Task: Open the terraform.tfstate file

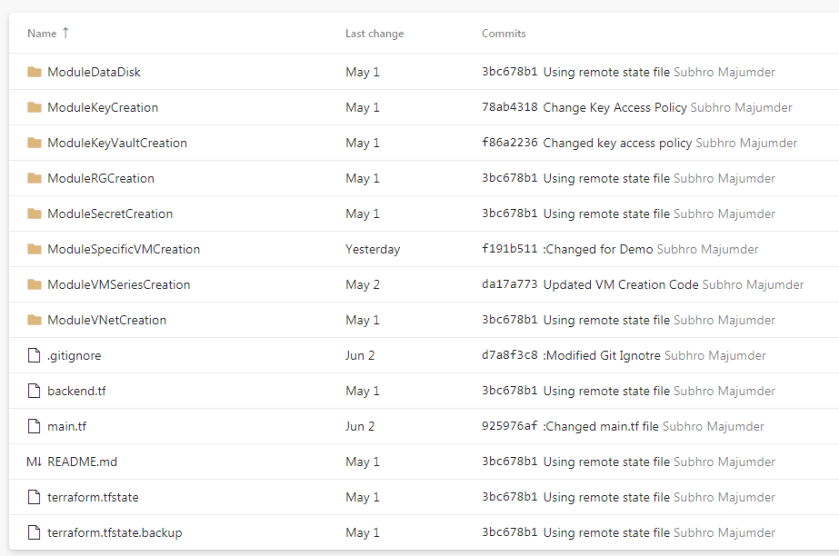Action: point(92,498)
